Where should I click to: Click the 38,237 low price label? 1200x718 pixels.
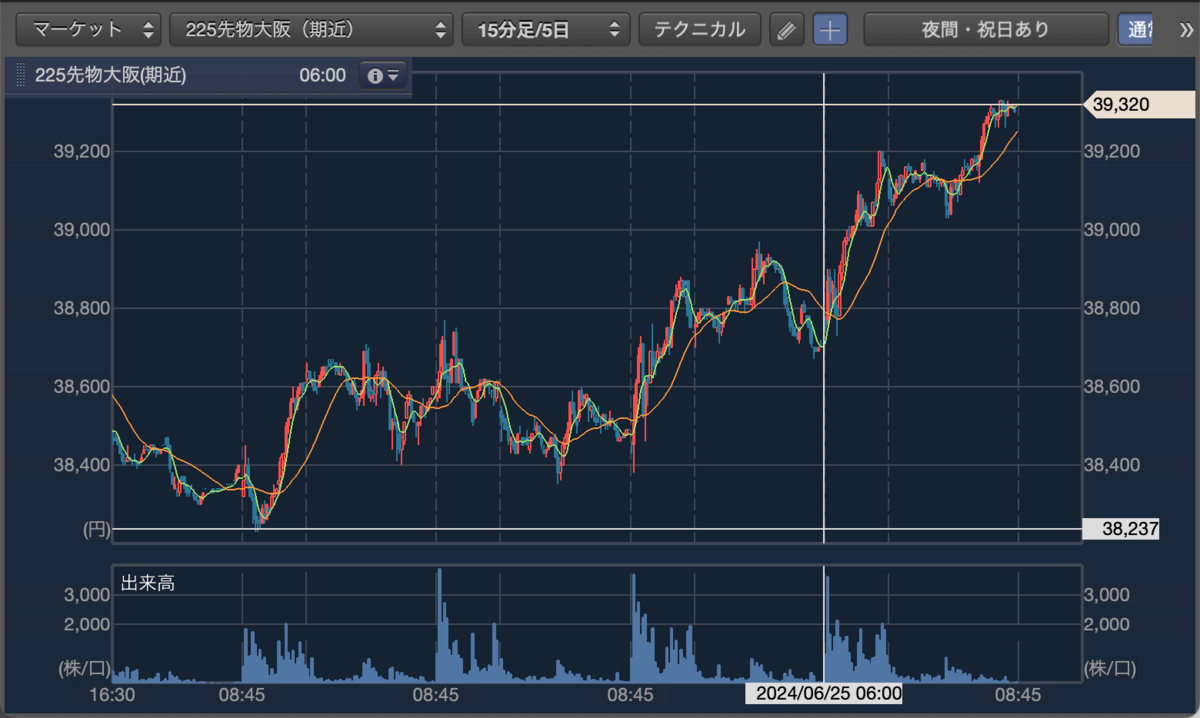(1122, 529)
